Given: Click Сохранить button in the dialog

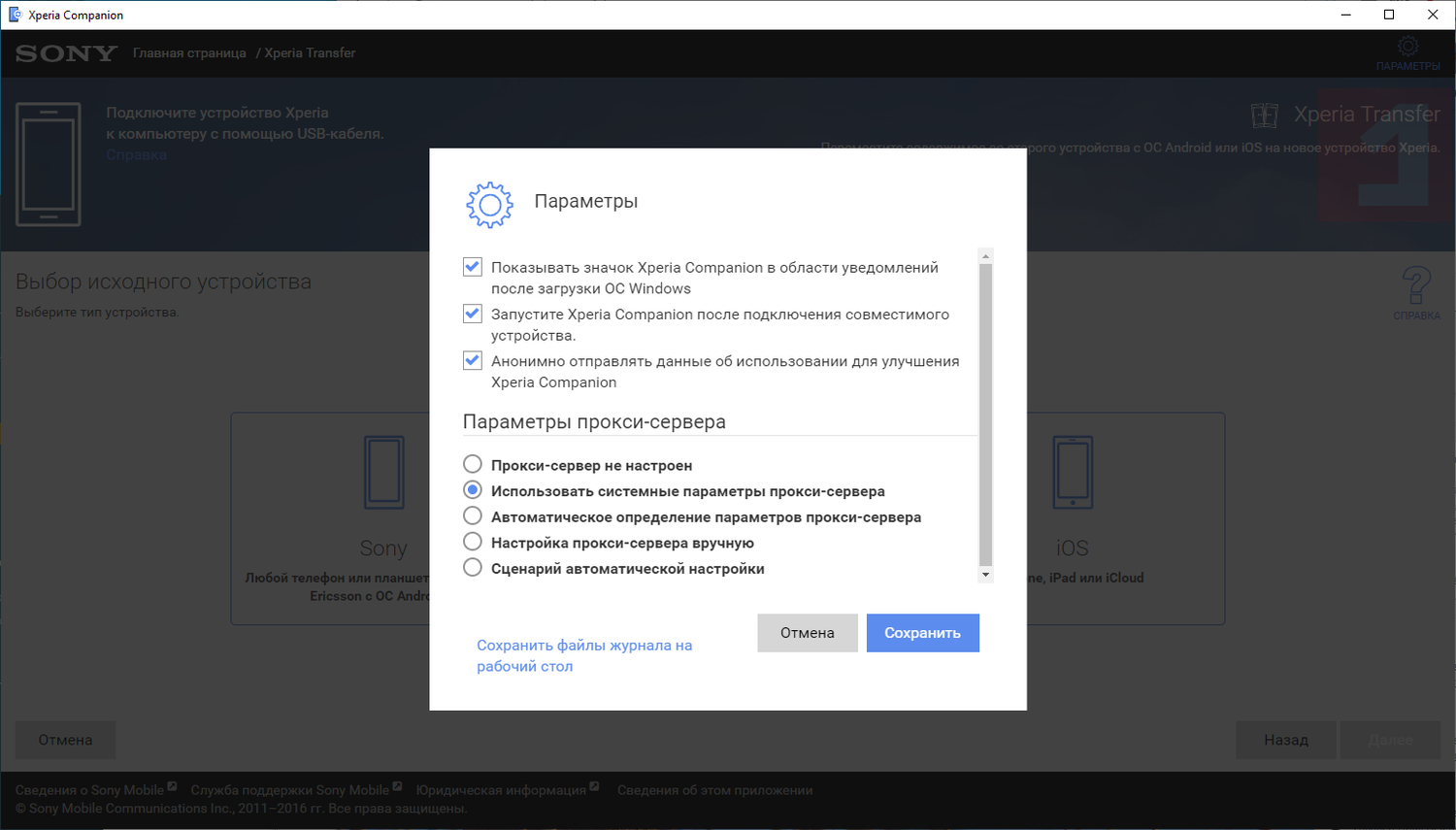Looking at the screenshot, I should (x=923, y=633).
